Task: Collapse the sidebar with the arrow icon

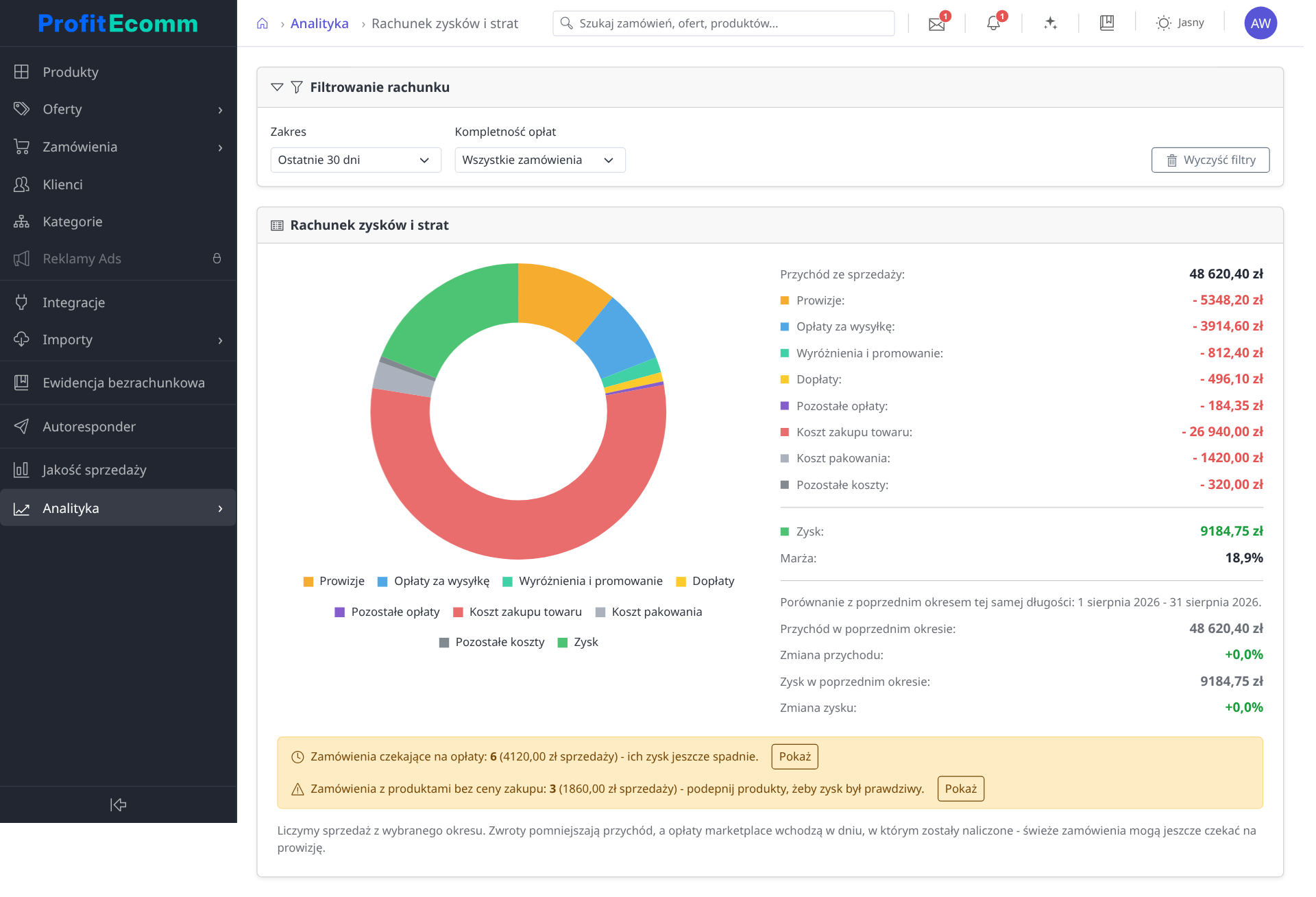Action: [118, 804]
